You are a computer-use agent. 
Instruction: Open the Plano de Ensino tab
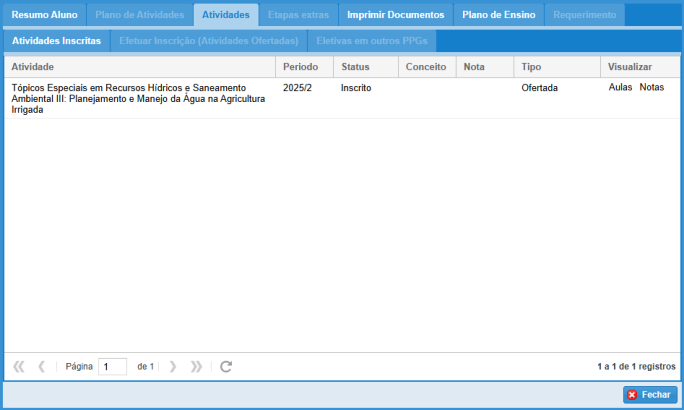point(498,15)
